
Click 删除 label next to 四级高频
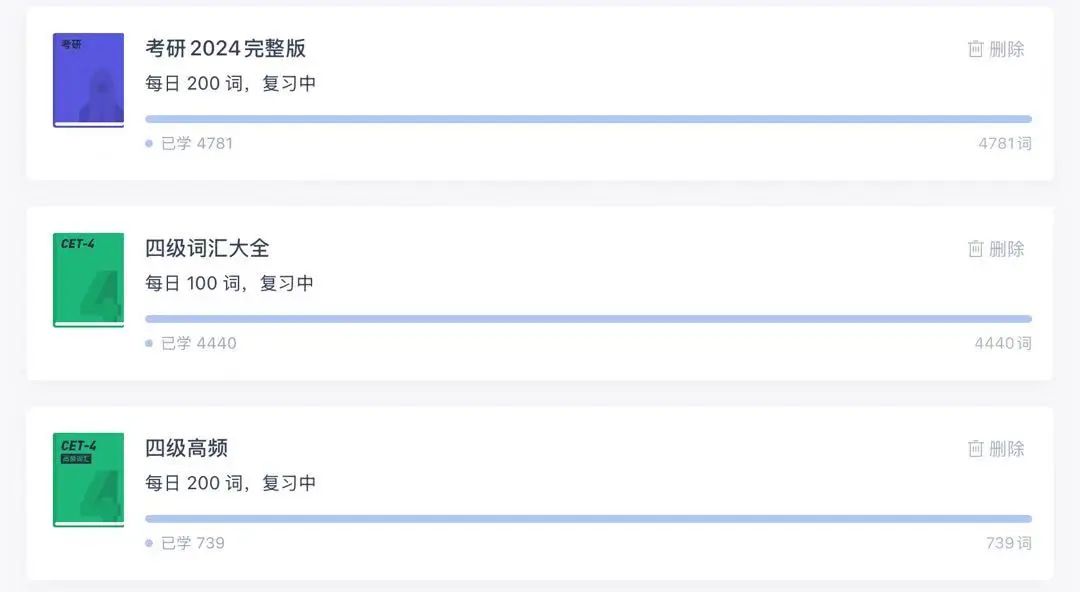pos(1007,449)
